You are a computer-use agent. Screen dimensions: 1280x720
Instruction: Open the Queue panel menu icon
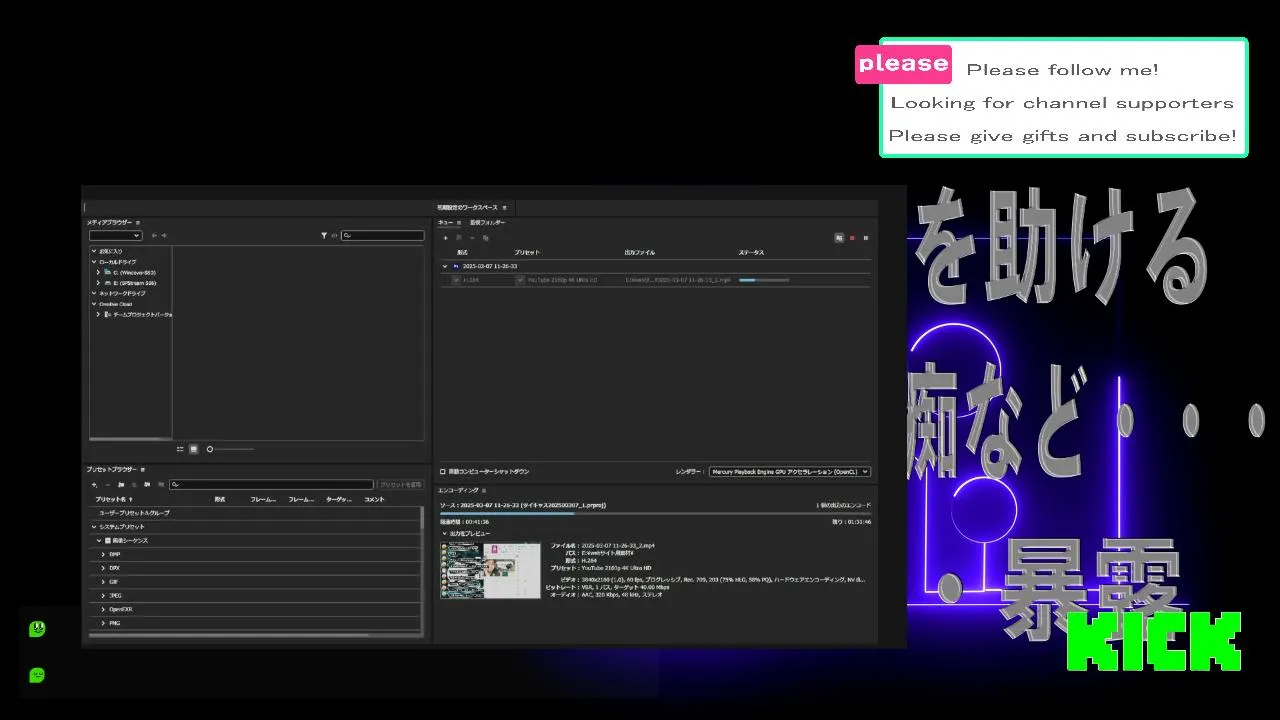(x=459, y=222)
